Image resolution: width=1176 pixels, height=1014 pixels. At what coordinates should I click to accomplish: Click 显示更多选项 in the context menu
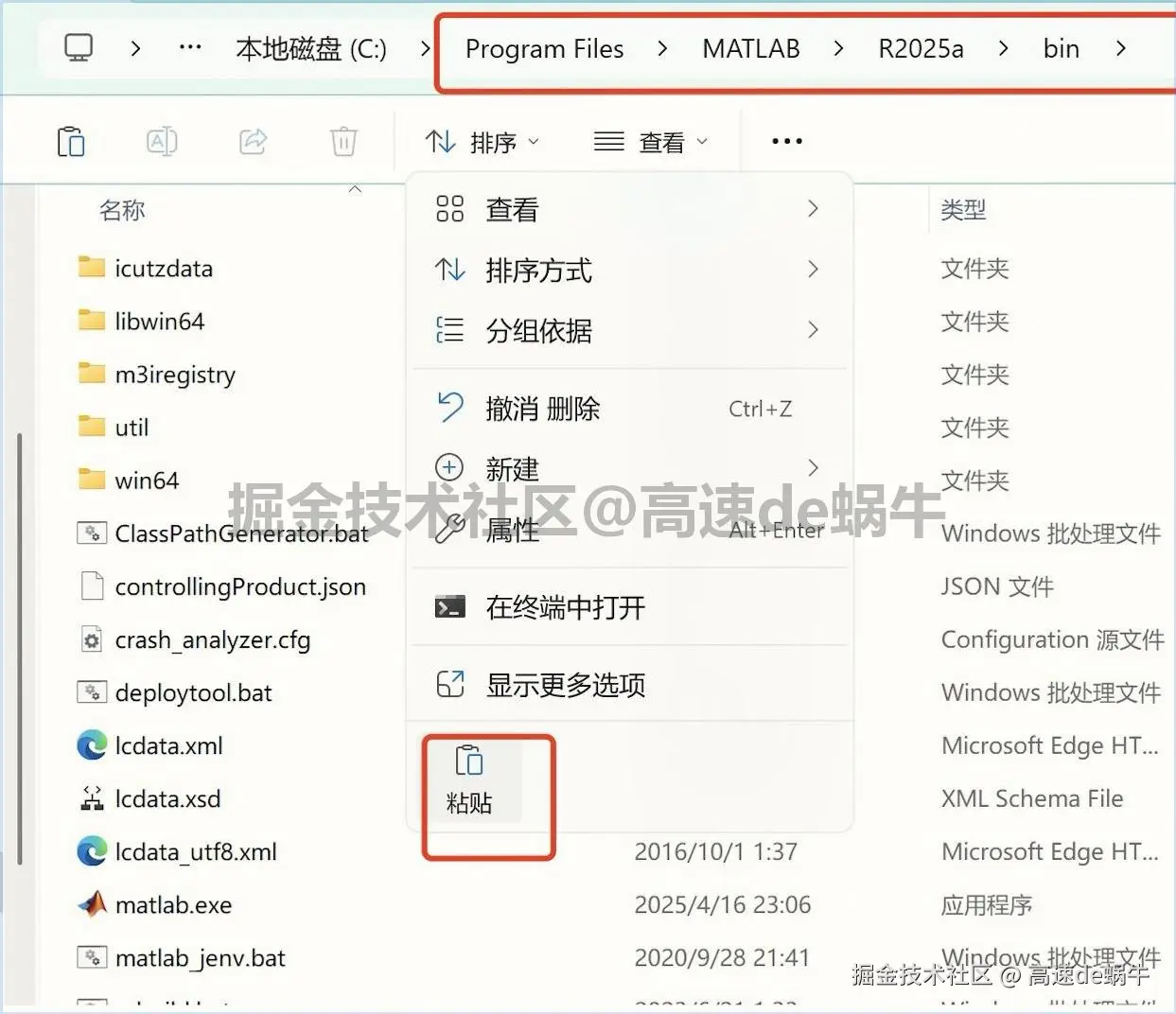point(564,685)
